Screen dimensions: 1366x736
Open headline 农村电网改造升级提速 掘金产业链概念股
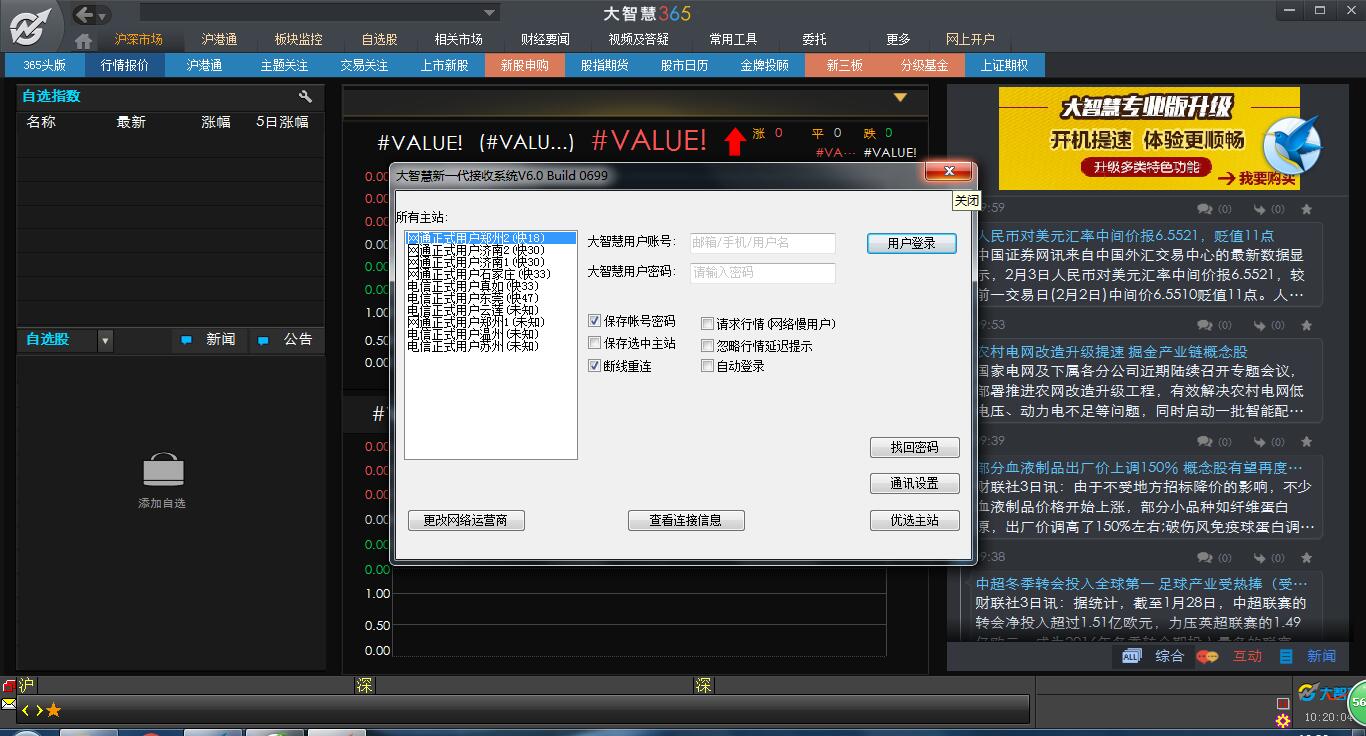(1112, 352)
